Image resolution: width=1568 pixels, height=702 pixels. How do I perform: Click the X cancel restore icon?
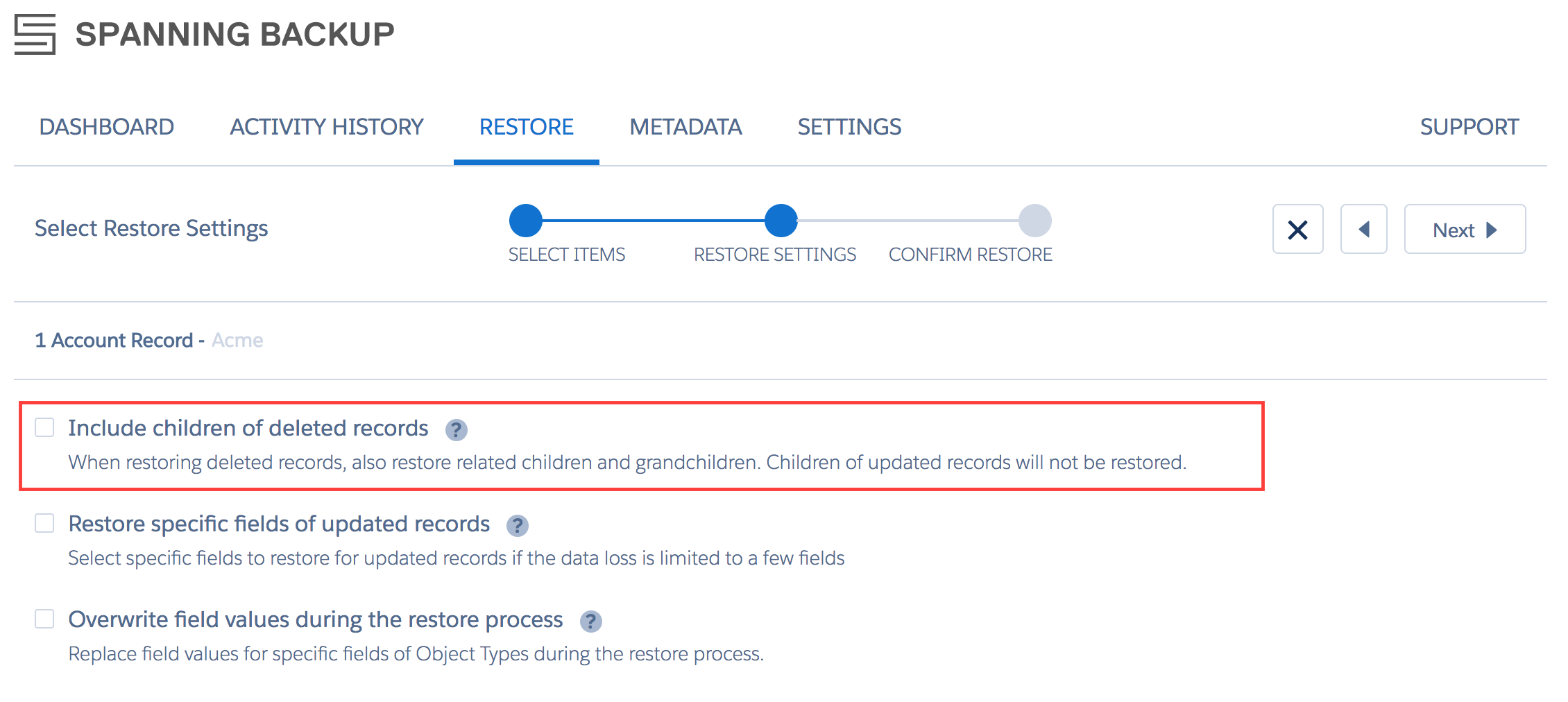point(1297,229)
